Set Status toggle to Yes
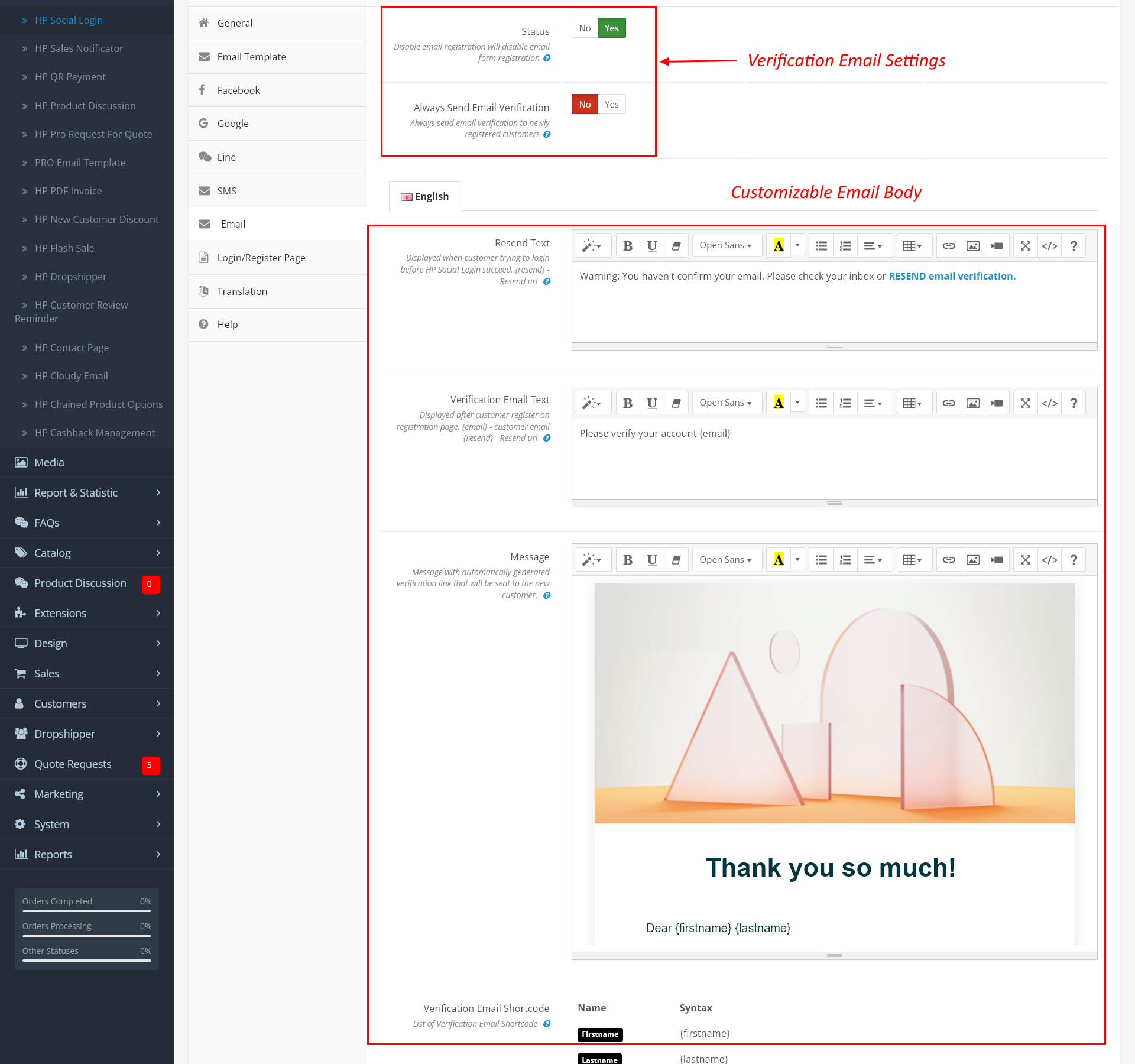Viewport: 1135px width, 1064px height. click(611, 28)
